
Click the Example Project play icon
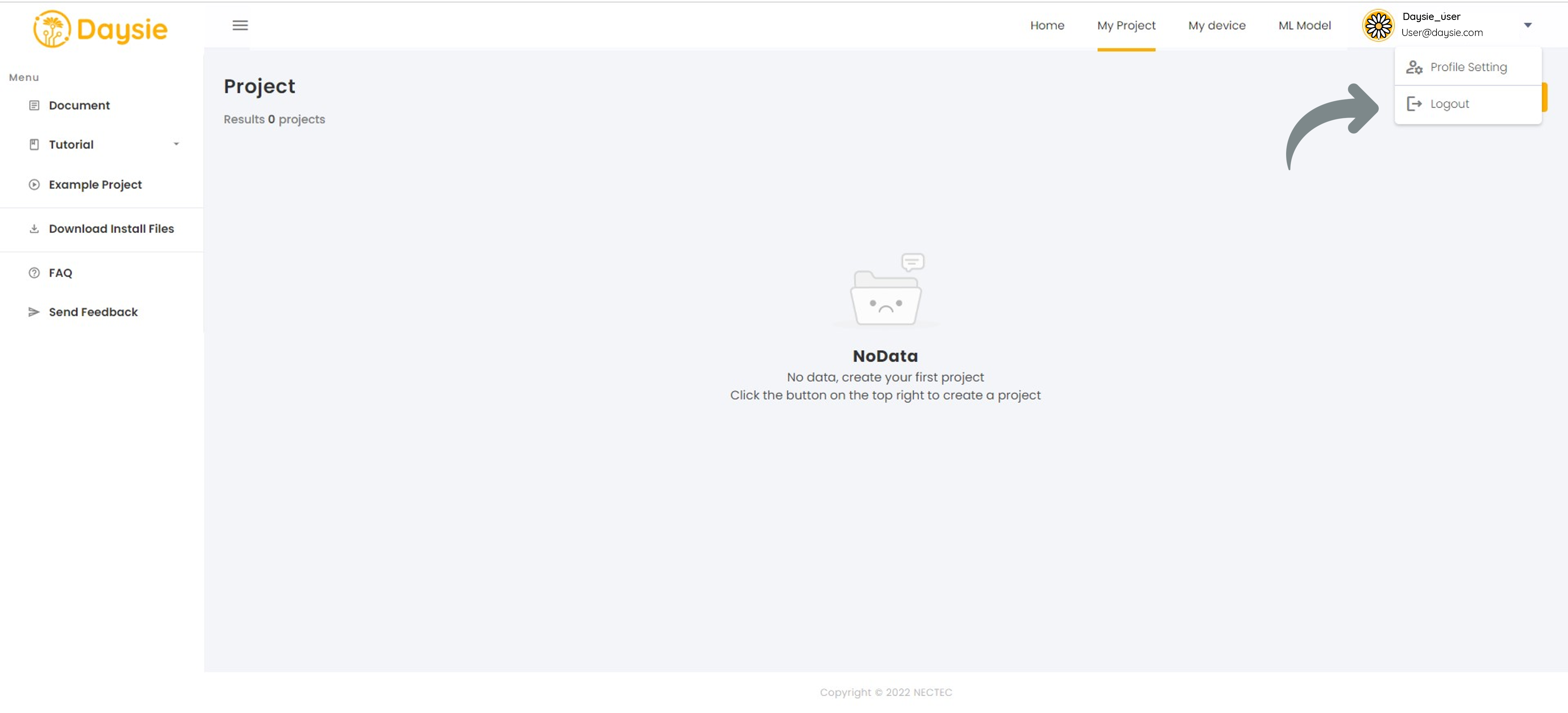[34, 185]
